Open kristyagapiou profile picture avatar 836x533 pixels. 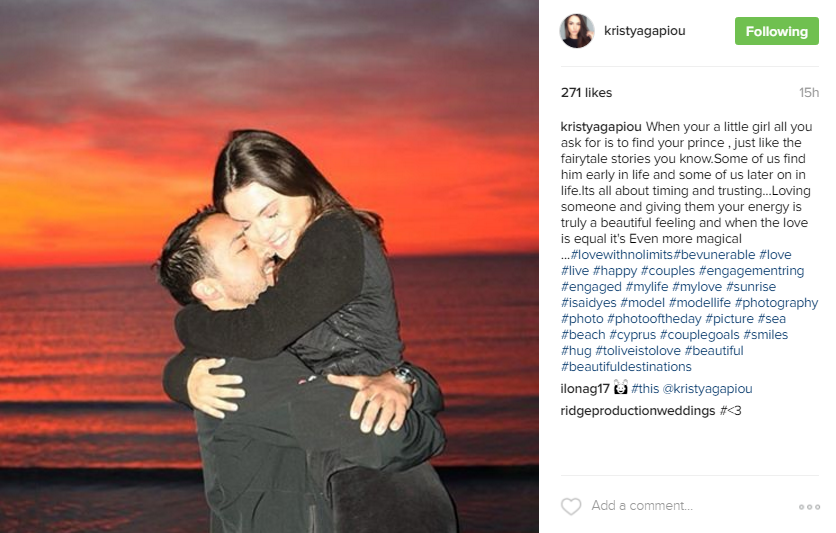[576, 31]
